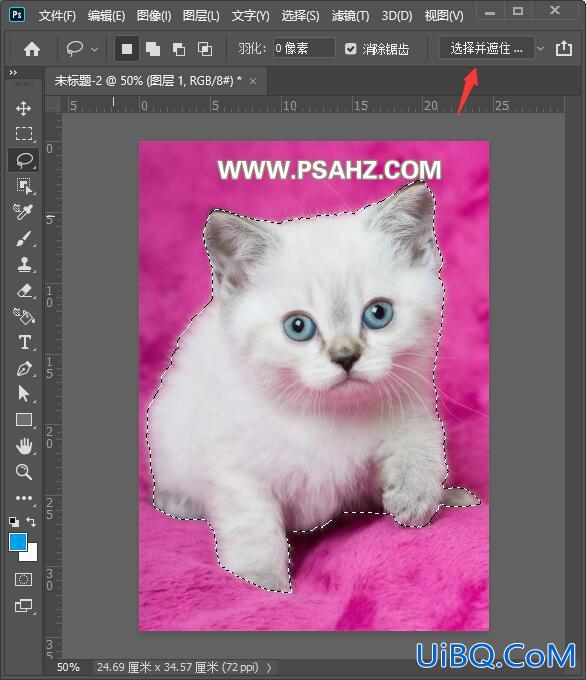Select the Move tool
Screen dimensions: 586x680
[23, 108]
